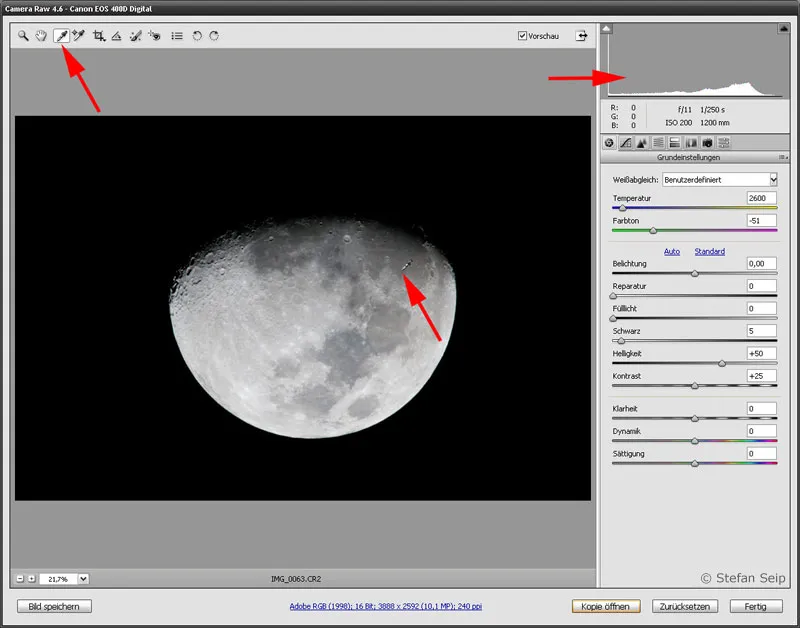Click the Kopie öffnen button
Viewport: 800px width, 628px height.
[606, 606]
